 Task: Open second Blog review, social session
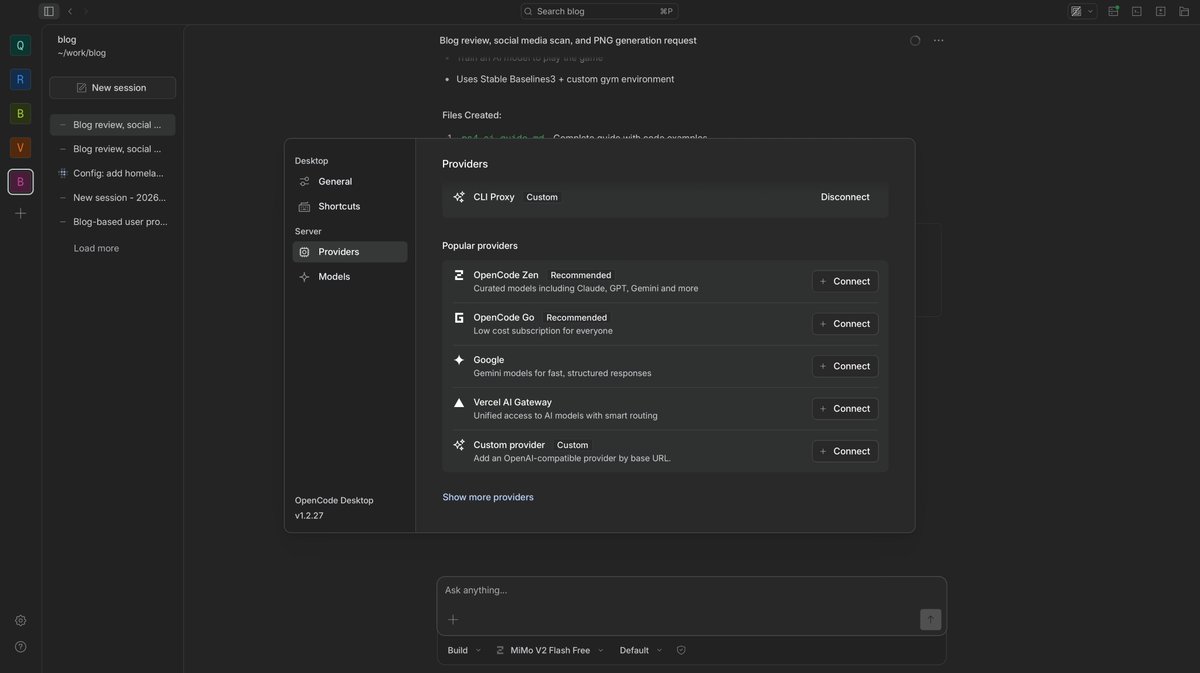(112, 149)
